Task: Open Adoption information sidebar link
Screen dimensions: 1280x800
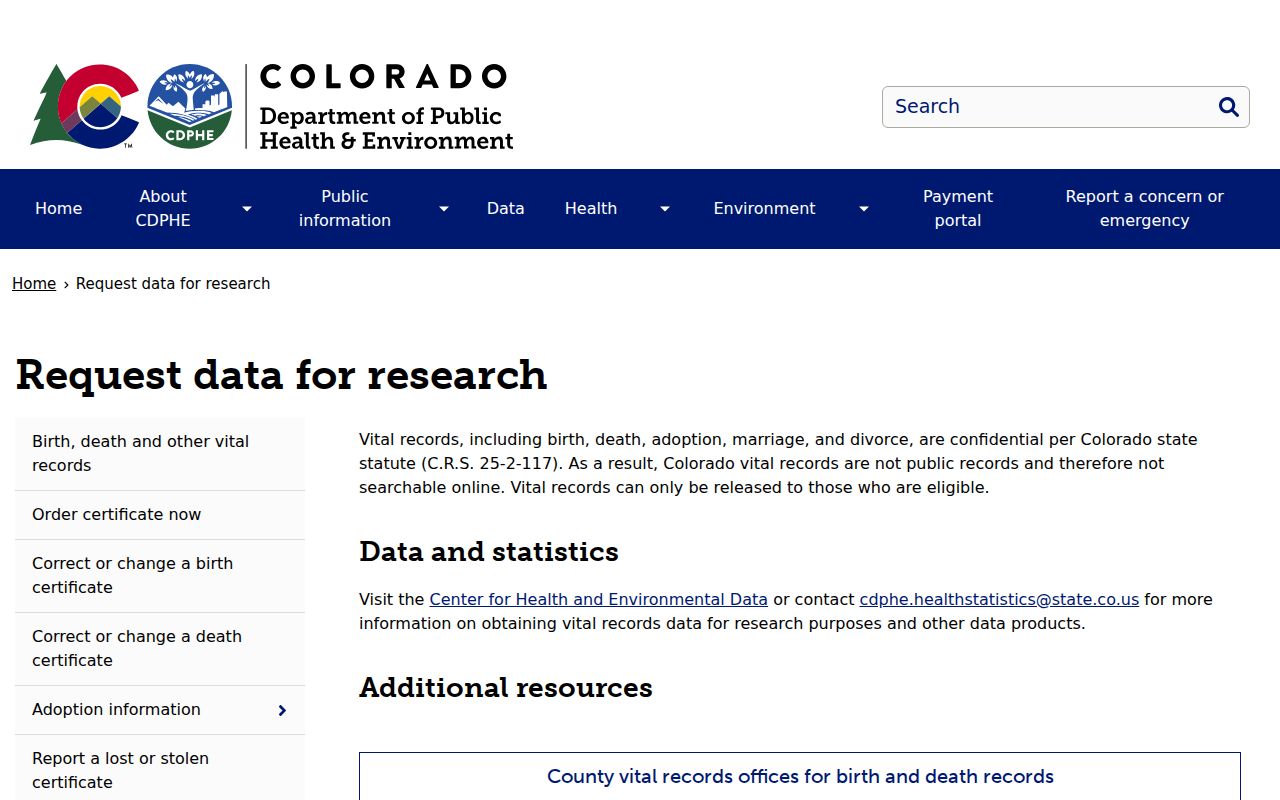Action: pyautogui.click(x=117, y=710)
